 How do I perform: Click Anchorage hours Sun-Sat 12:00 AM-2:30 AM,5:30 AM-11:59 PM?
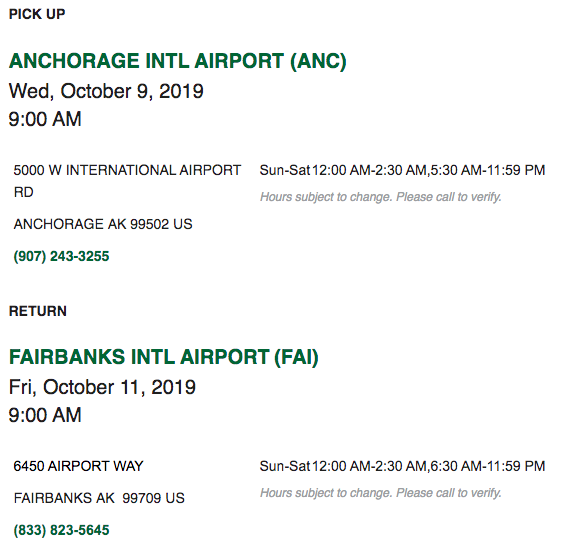click(402, 170)
